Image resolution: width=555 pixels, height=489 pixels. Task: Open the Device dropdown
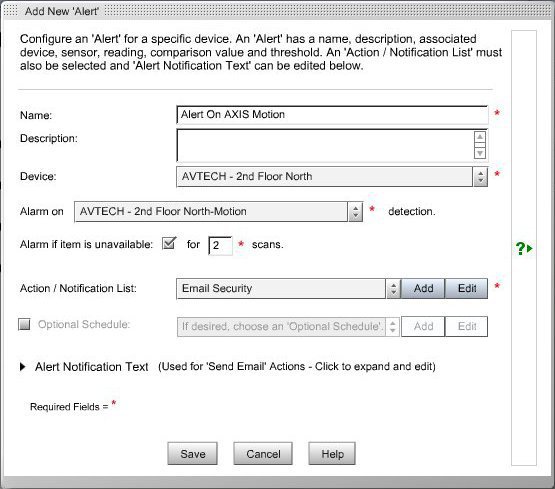pyautogui.click(x=332, y=177)
